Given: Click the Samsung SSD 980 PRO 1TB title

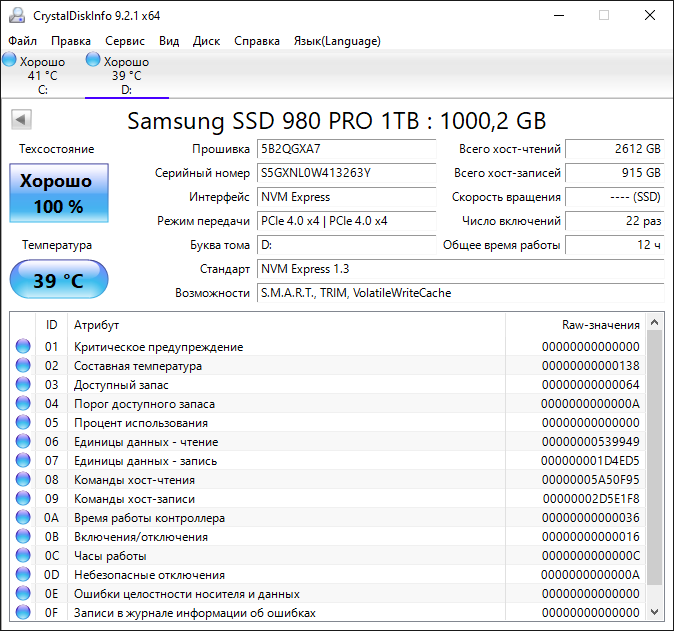Looking at the screenshot, I should (337, 121).
